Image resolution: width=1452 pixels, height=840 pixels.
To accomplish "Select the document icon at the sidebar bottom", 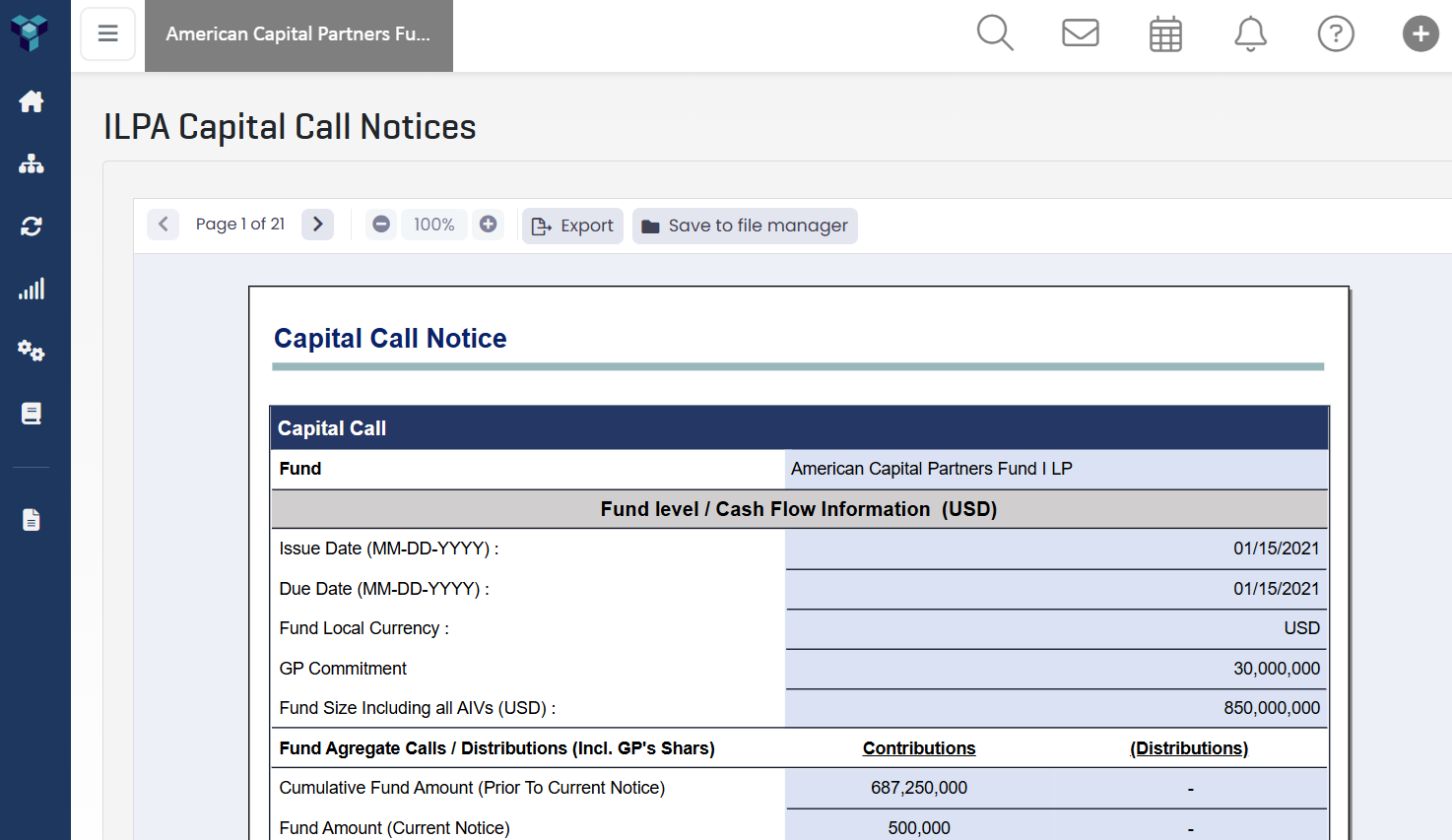I will pyautogui.click(x=31, y=519).
